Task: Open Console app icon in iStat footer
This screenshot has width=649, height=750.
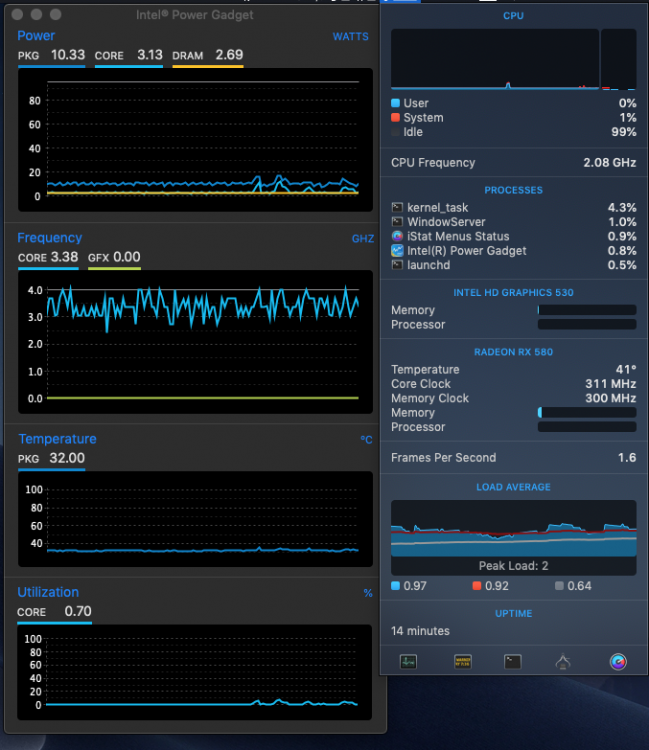Action: tap(462, 662)
